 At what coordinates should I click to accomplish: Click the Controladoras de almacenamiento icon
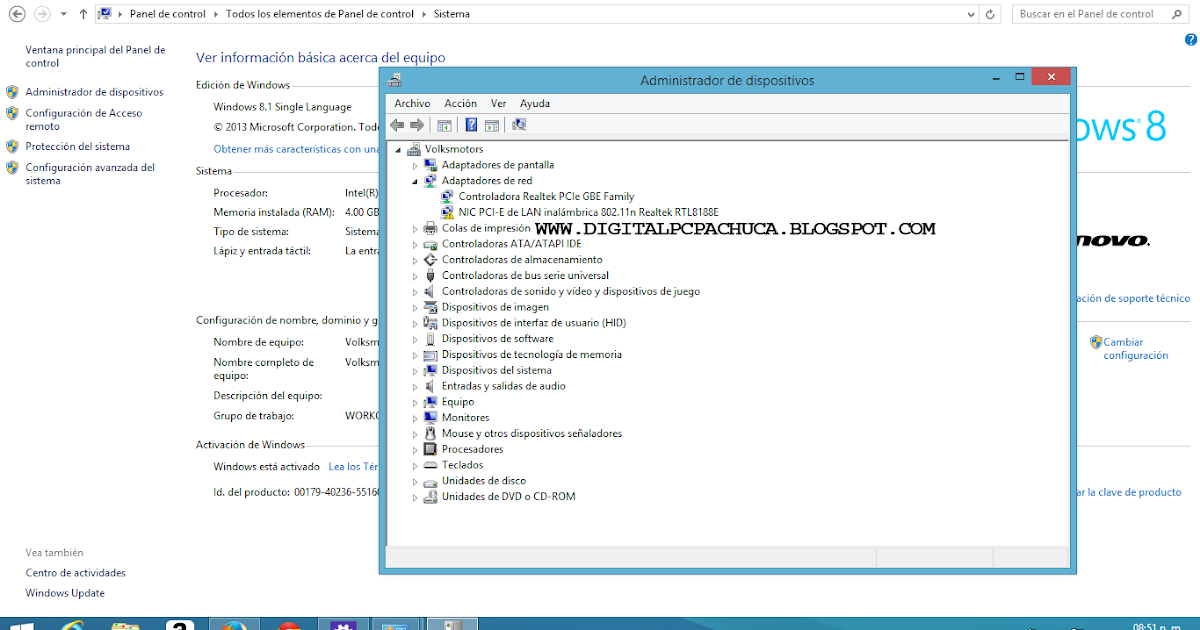click(x=431, y=260)
